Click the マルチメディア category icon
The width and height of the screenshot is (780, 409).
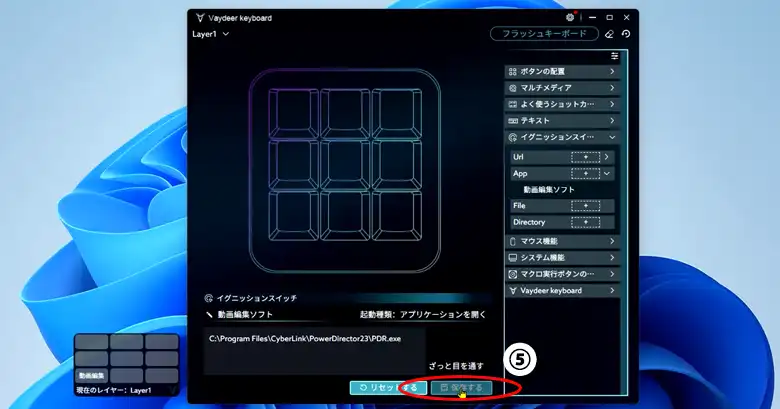[513, 88]
